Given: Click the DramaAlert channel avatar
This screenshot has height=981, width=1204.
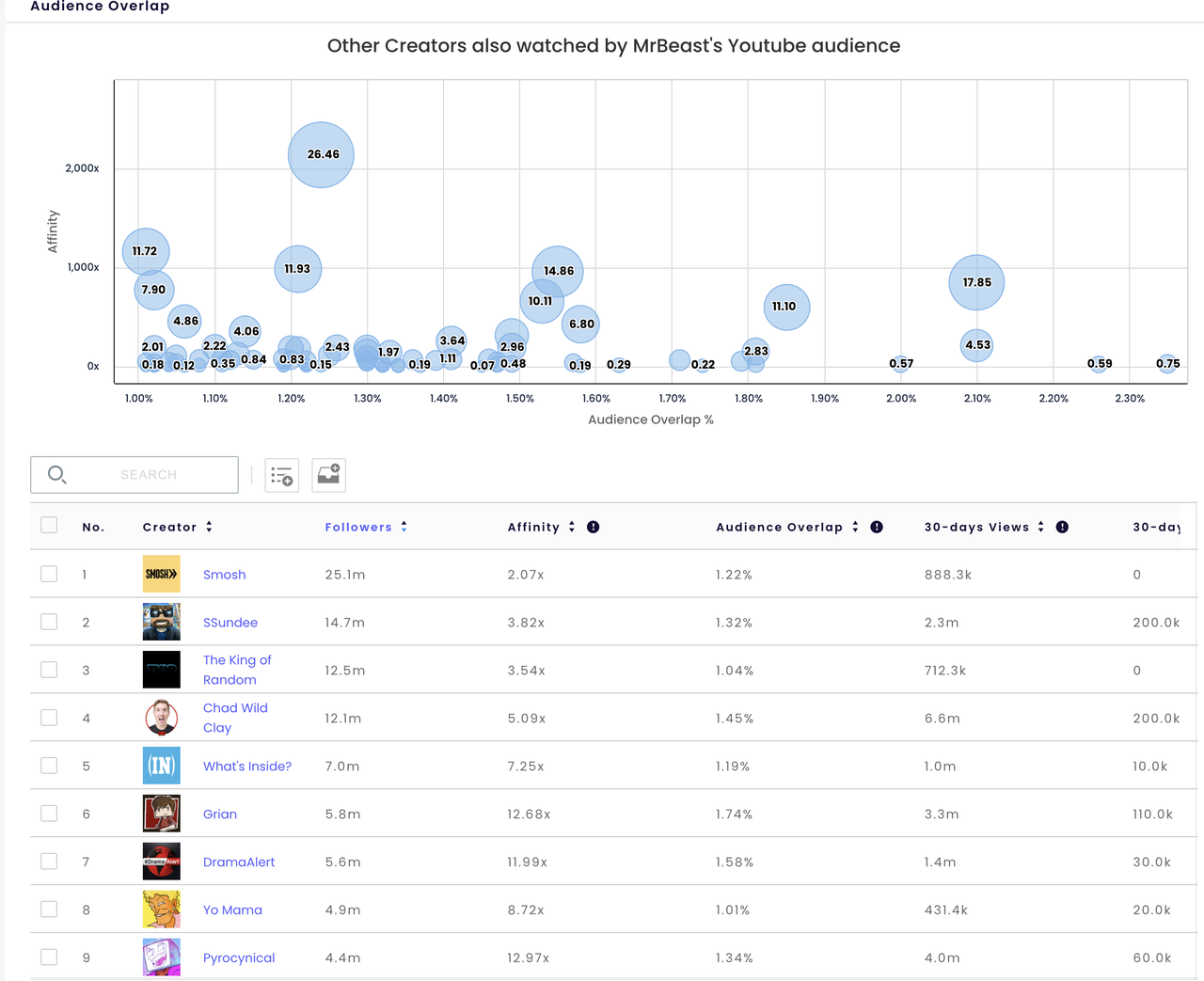Looking at the screenshot, I should pos(162,862).
